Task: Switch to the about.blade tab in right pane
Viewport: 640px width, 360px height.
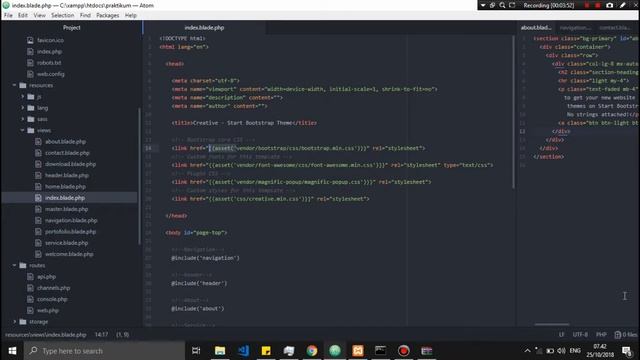Action: (x=536, y=27)
